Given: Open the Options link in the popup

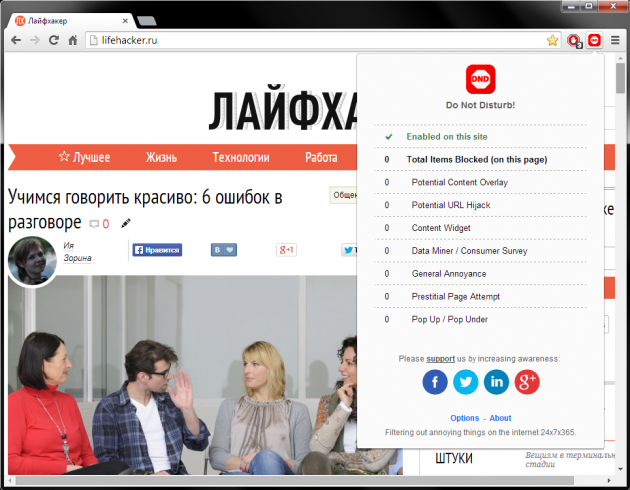Looking at the screenshot, I should coord(464,418).
